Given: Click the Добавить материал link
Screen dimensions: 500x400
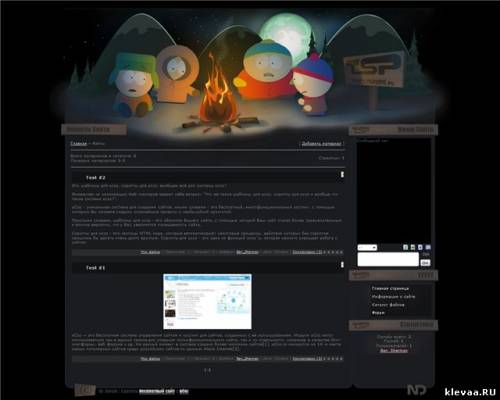Looking at the screenshot, I should pos(321,144).
